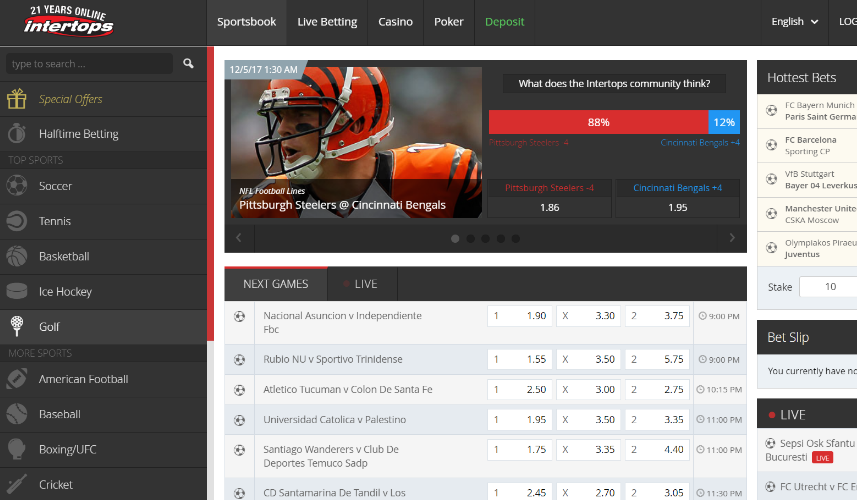Click soccer icon beside FC Bayern Munich bet
This screenshot has height=500, width=857.
coord(771,110)
